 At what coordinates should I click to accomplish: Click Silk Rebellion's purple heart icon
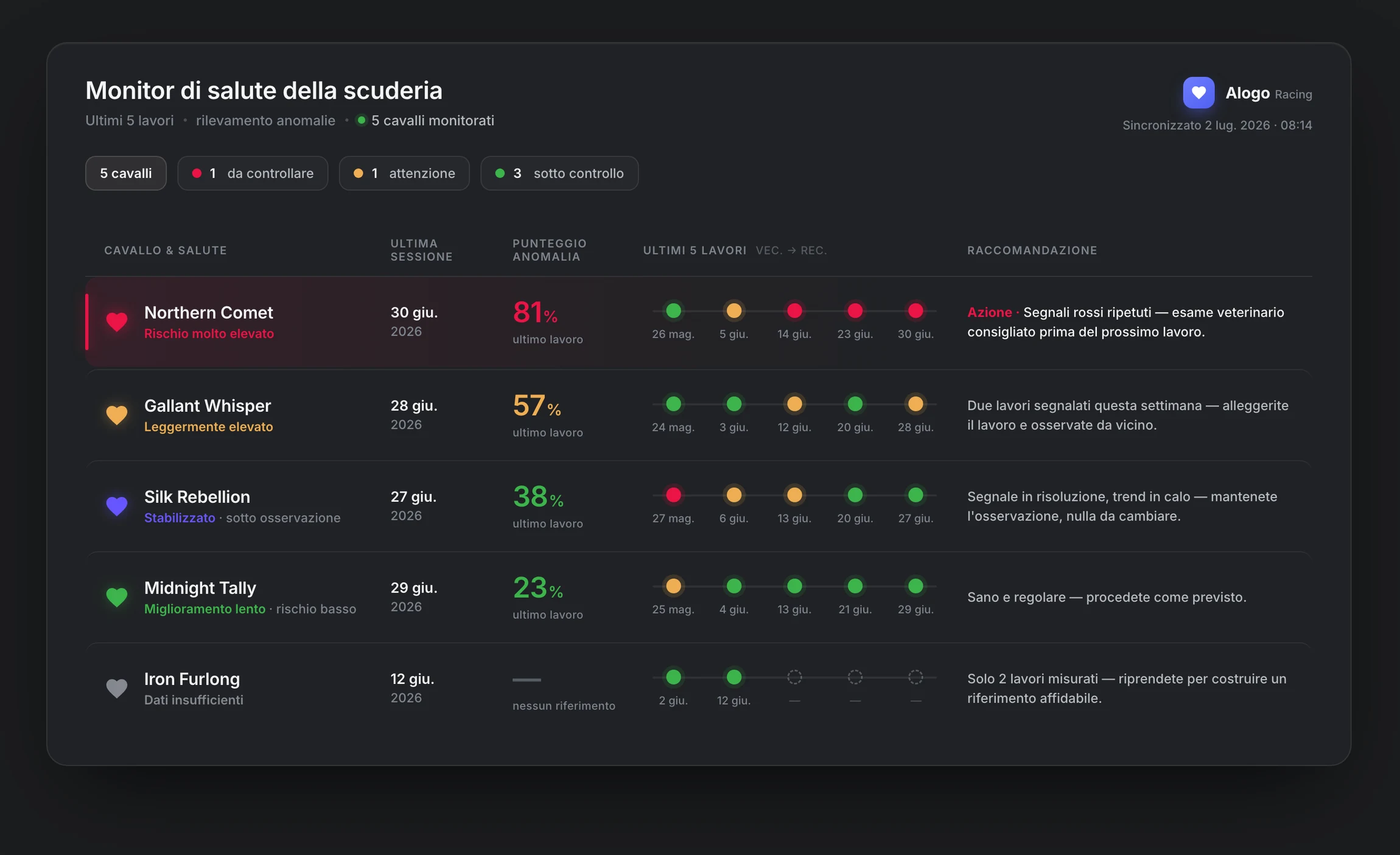(x=117, y=505)
